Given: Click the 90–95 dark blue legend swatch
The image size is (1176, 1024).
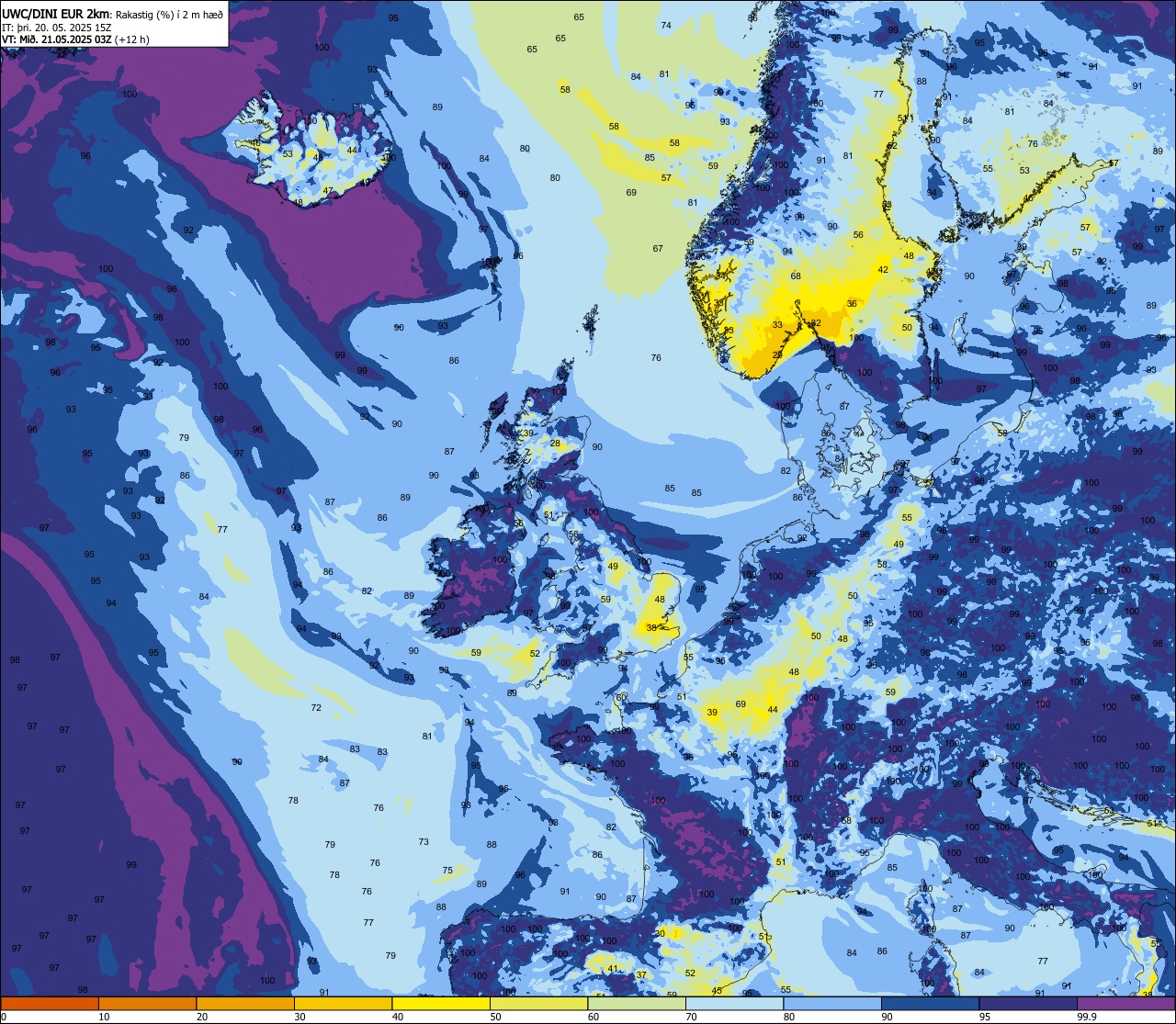Looking at the screenshot, I should (x=930, y=1004).
